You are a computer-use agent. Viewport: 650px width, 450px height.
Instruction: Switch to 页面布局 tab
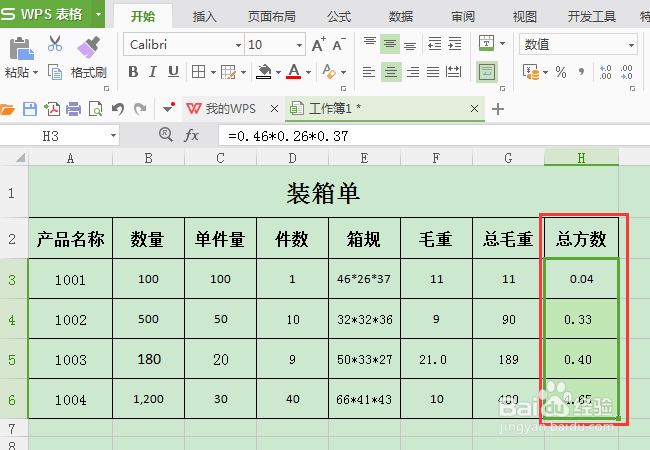272,17
